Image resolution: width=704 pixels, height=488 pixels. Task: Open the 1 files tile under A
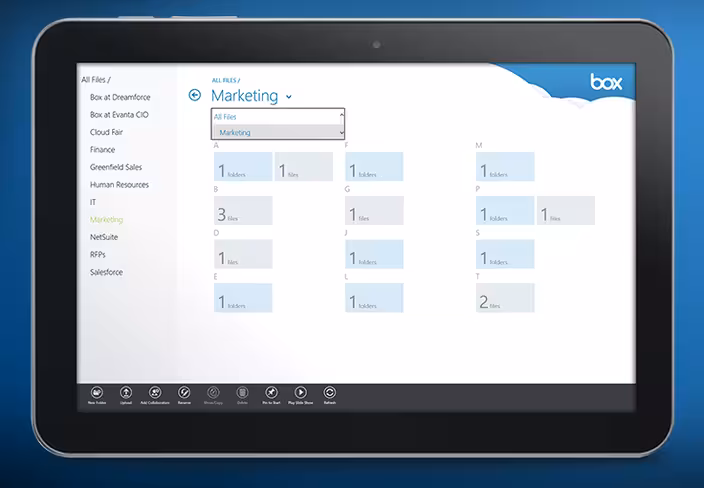[304, 167]
